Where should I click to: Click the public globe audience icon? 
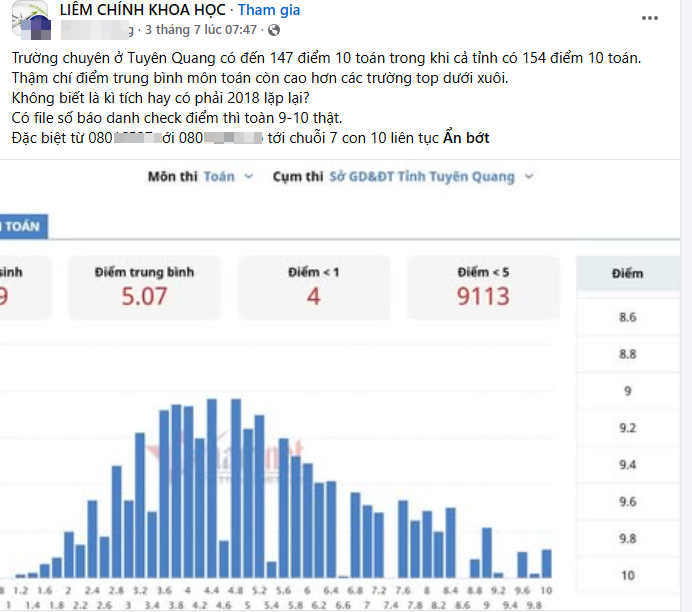coord(274,30)
